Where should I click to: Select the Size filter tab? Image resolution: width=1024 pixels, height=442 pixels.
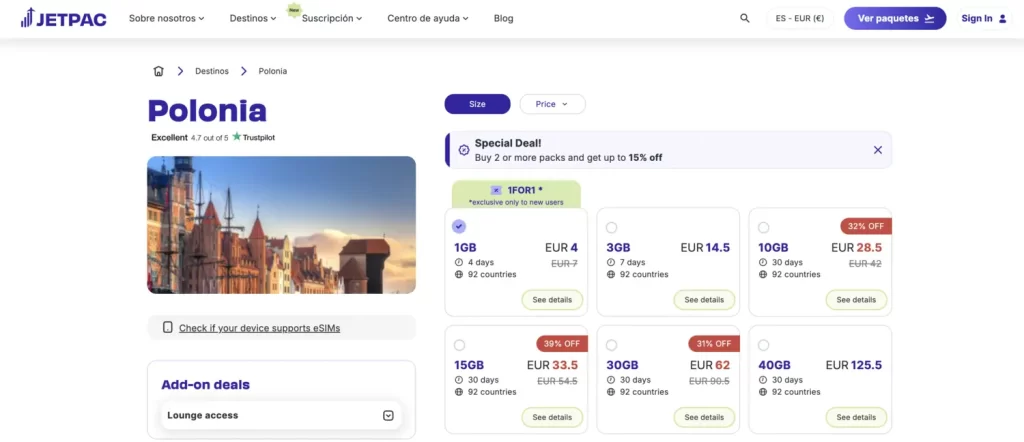point(477,104)
